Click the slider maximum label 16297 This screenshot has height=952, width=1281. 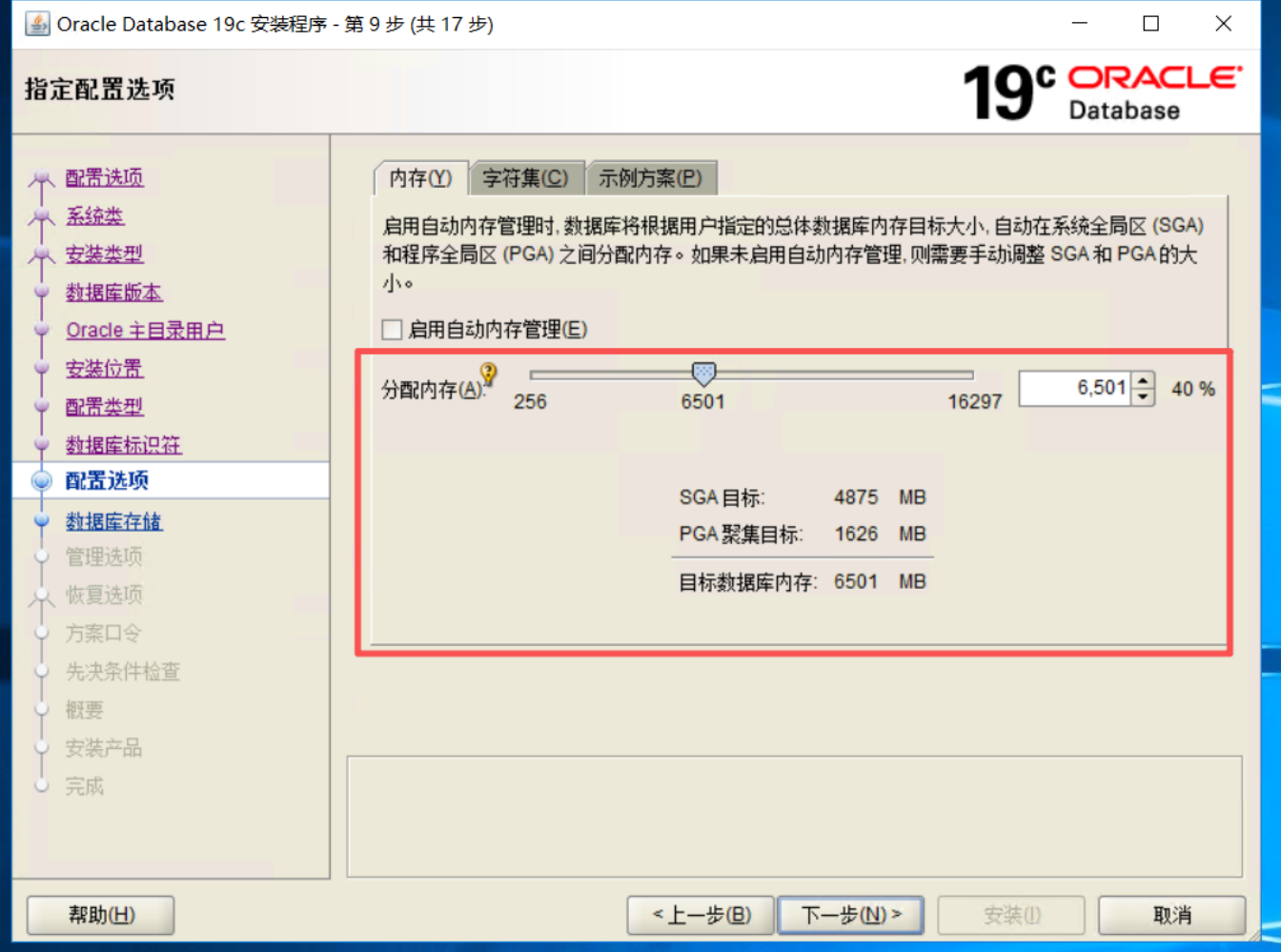click(975, 402)
